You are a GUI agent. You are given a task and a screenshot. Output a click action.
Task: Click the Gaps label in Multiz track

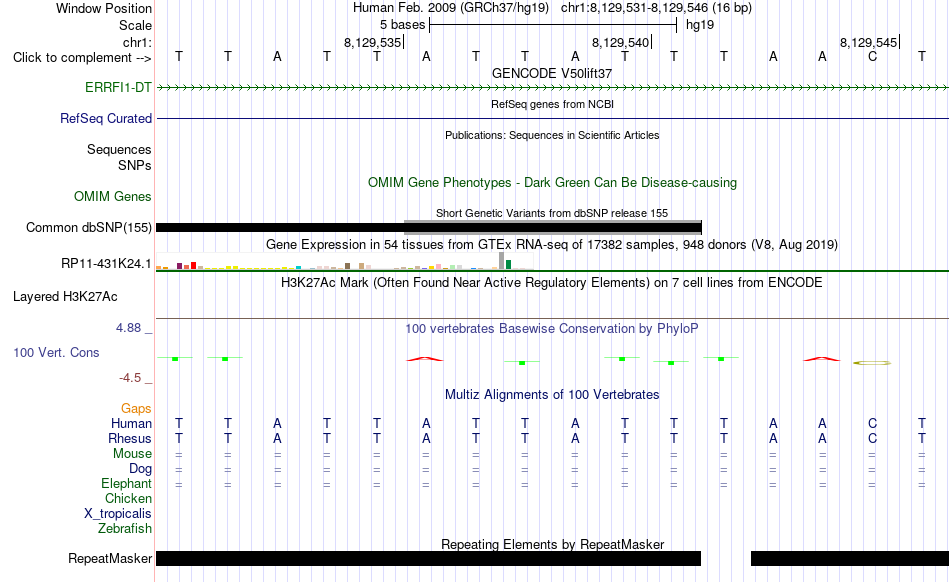pyautogui.click(x=136, y=408)
